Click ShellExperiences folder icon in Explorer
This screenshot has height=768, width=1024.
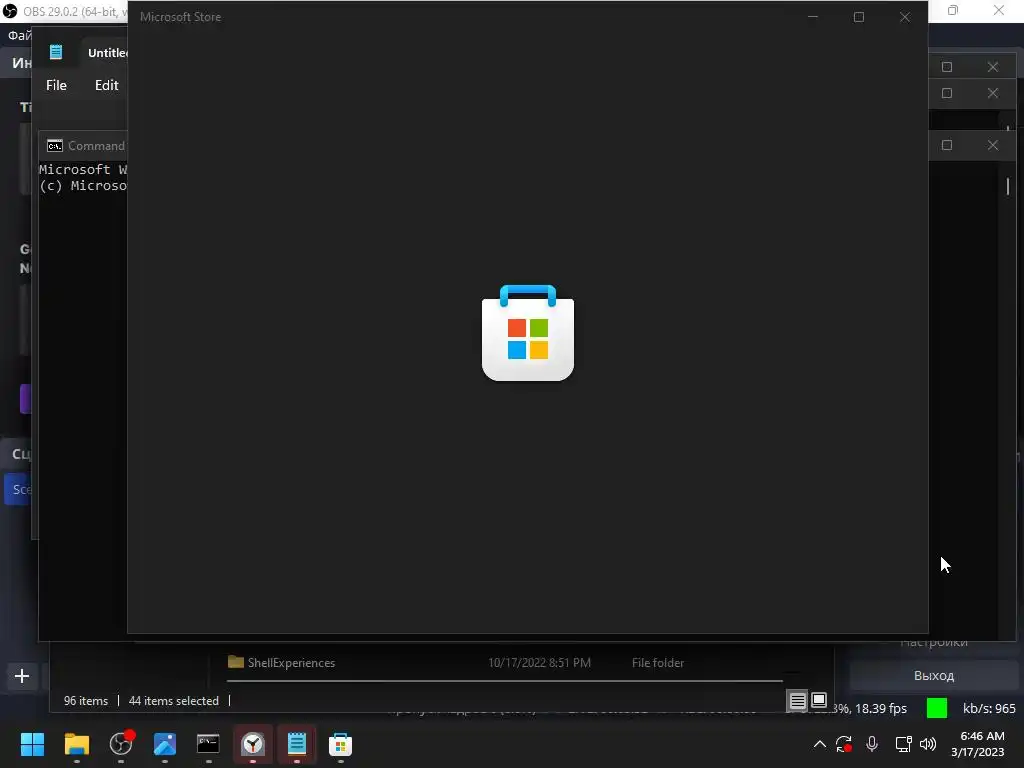click(236, 662)
